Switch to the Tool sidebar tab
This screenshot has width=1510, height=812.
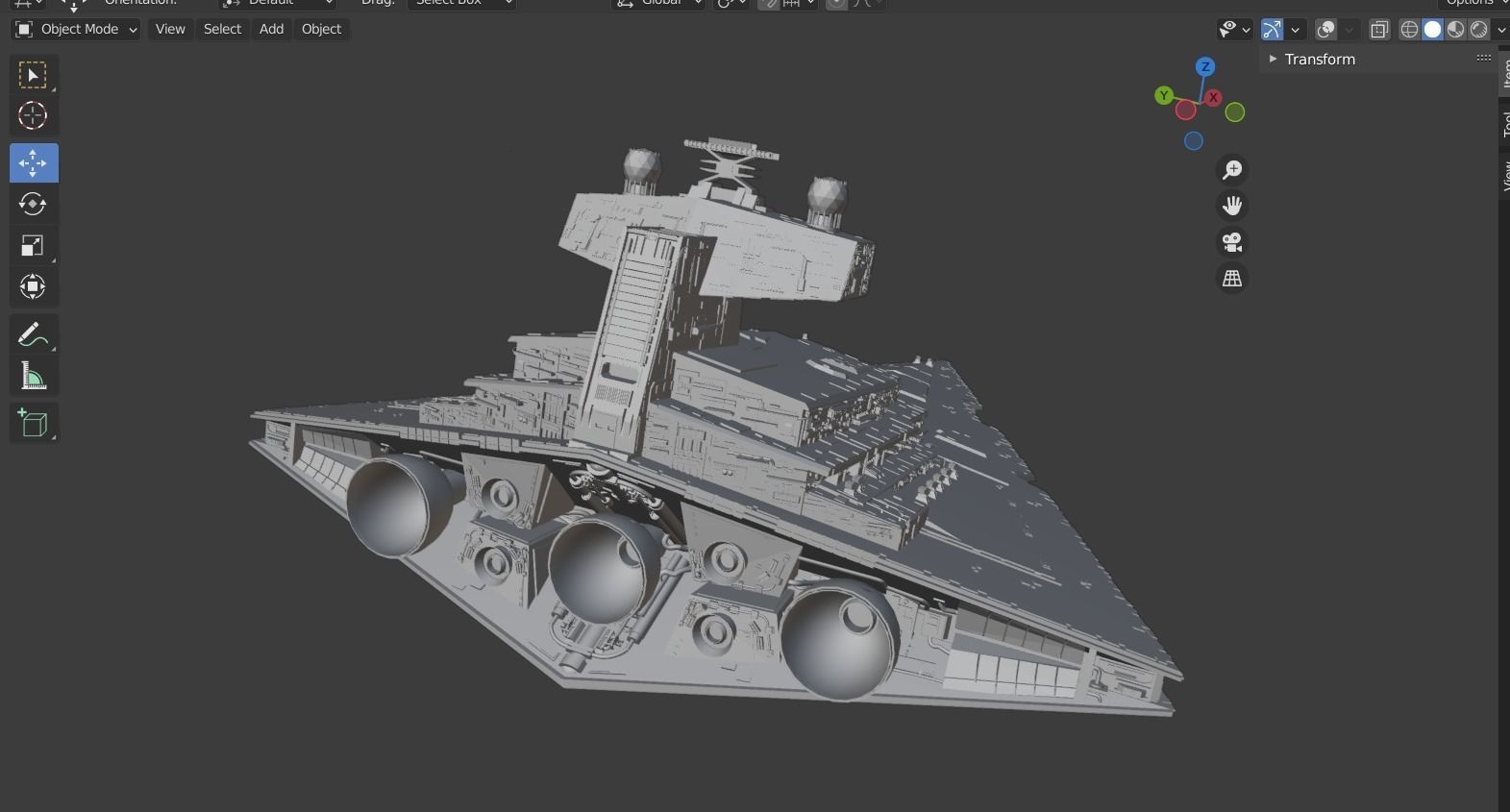point(1504,123)
